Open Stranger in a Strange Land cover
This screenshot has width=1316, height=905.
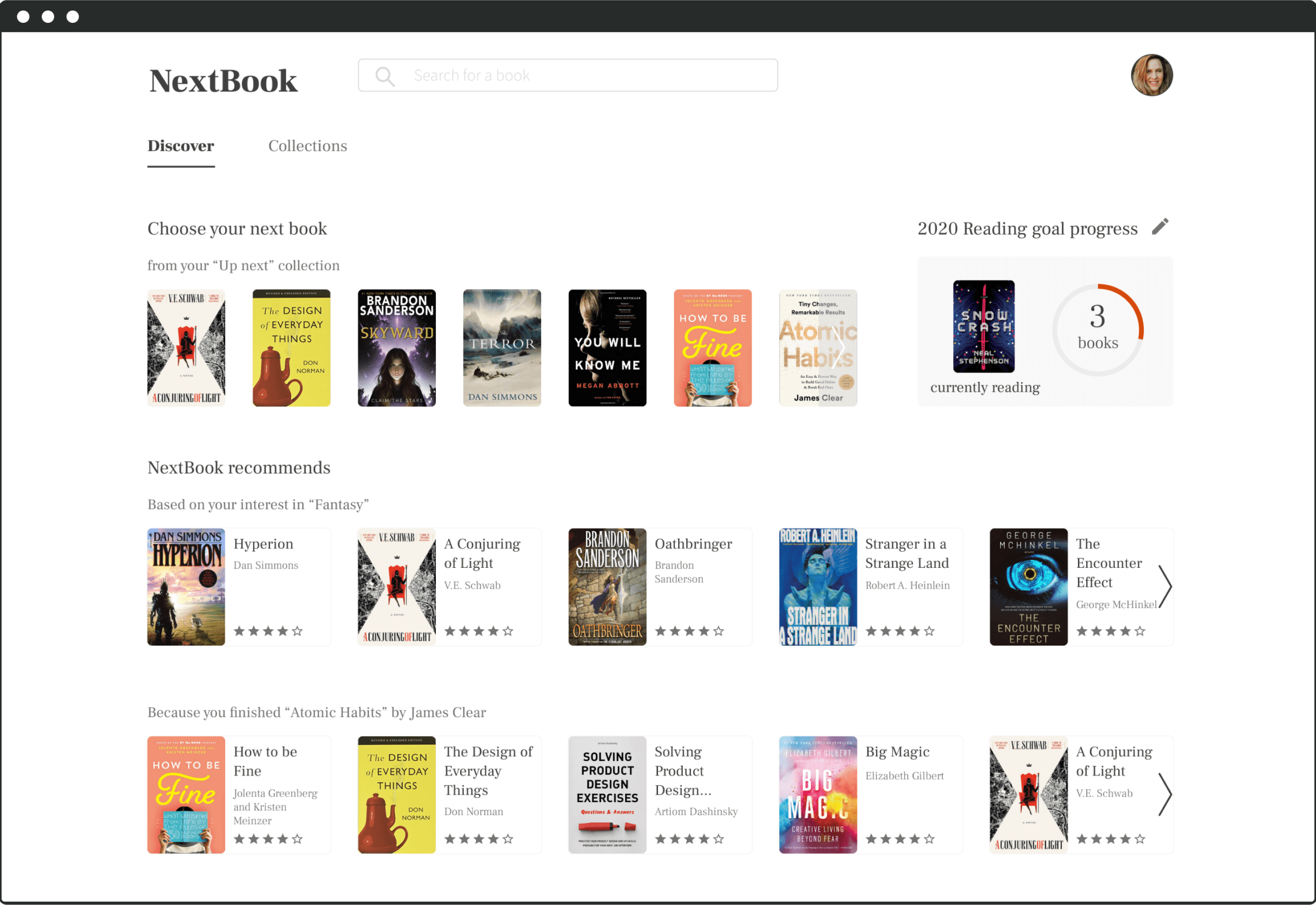click(818, 587)
